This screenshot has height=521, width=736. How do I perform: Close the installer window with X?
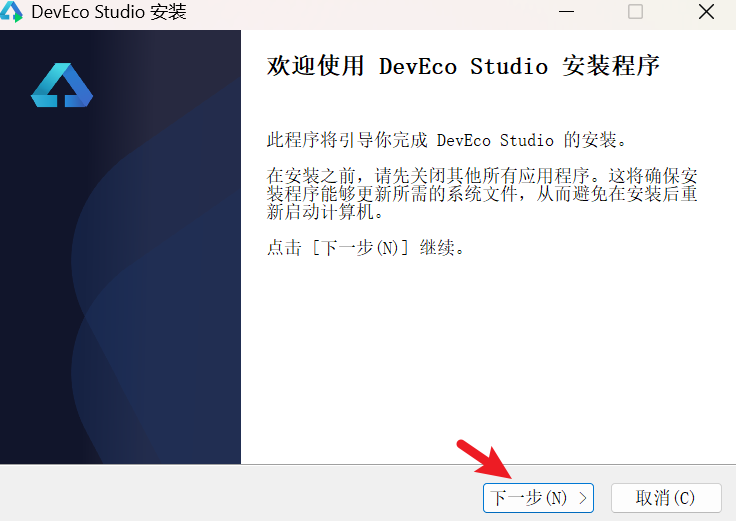706,12
